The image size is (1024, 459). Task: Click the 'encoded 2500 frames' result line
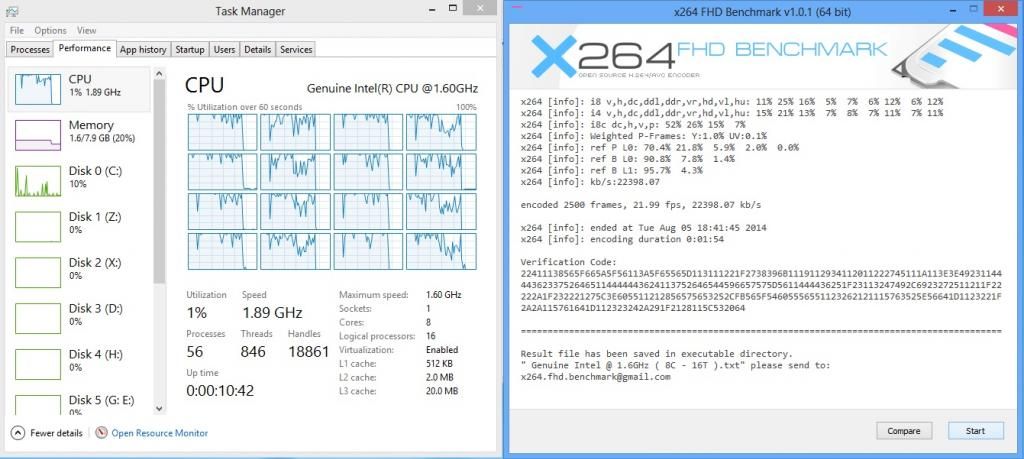coord(641,205)
